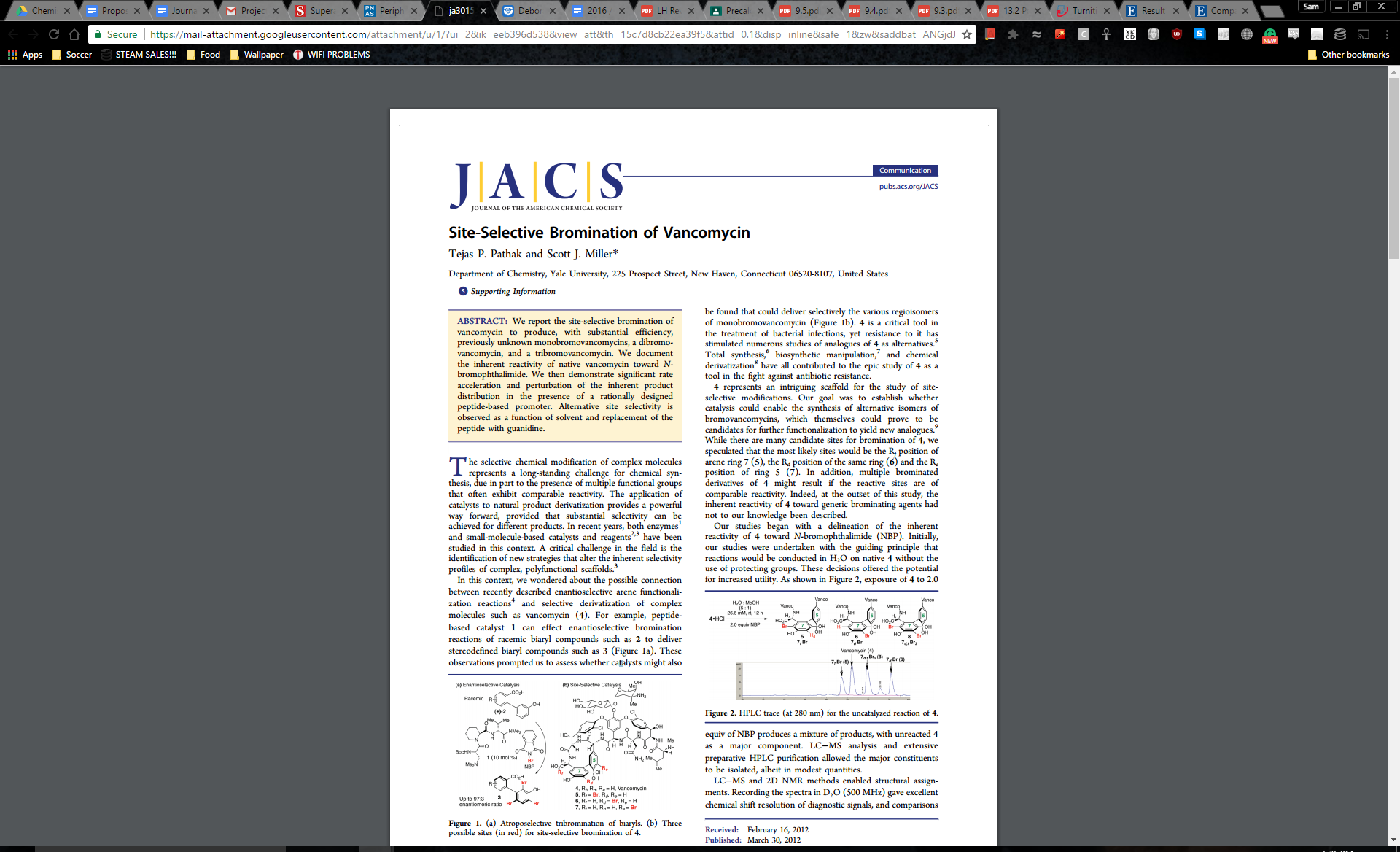
Task: Open the puzzle piece extension icon
Action: (1014, 34)
